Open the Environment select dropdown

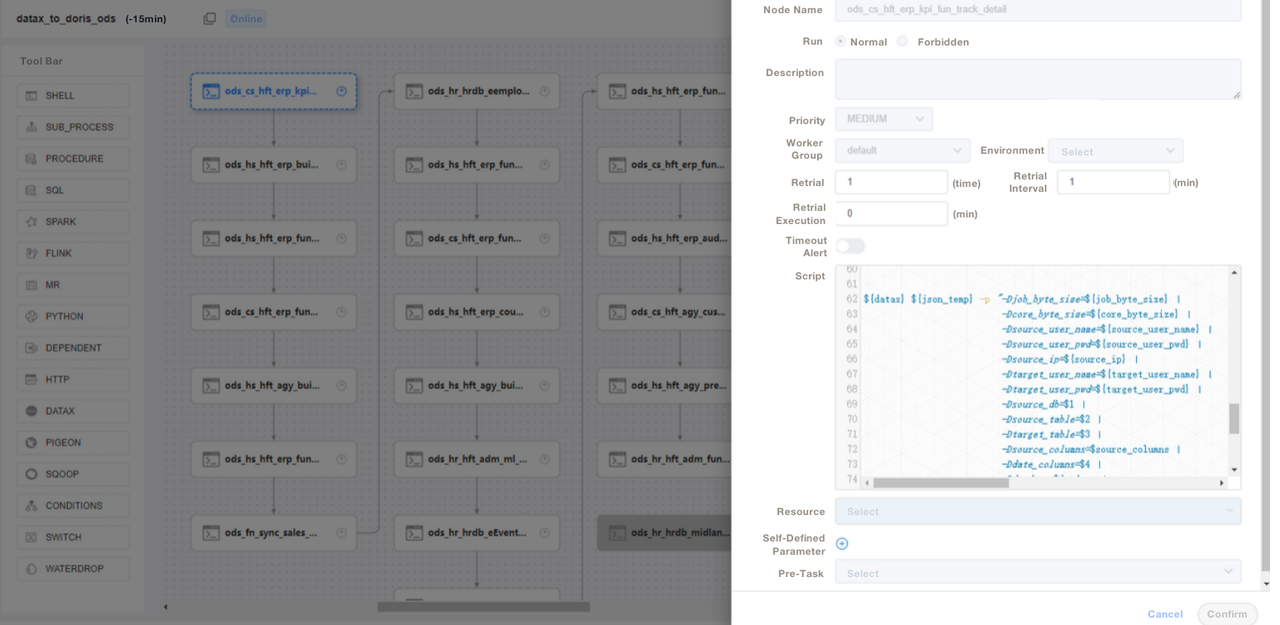tap(1115, 151)
